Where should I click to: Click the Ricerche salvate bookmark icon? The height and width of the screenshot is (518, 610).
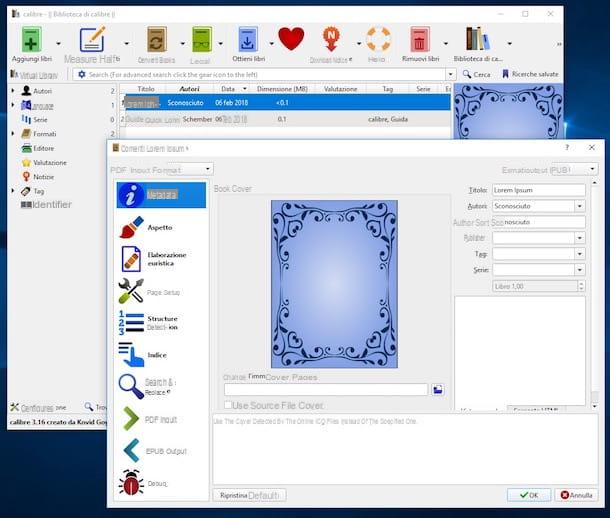pos(505,74)
